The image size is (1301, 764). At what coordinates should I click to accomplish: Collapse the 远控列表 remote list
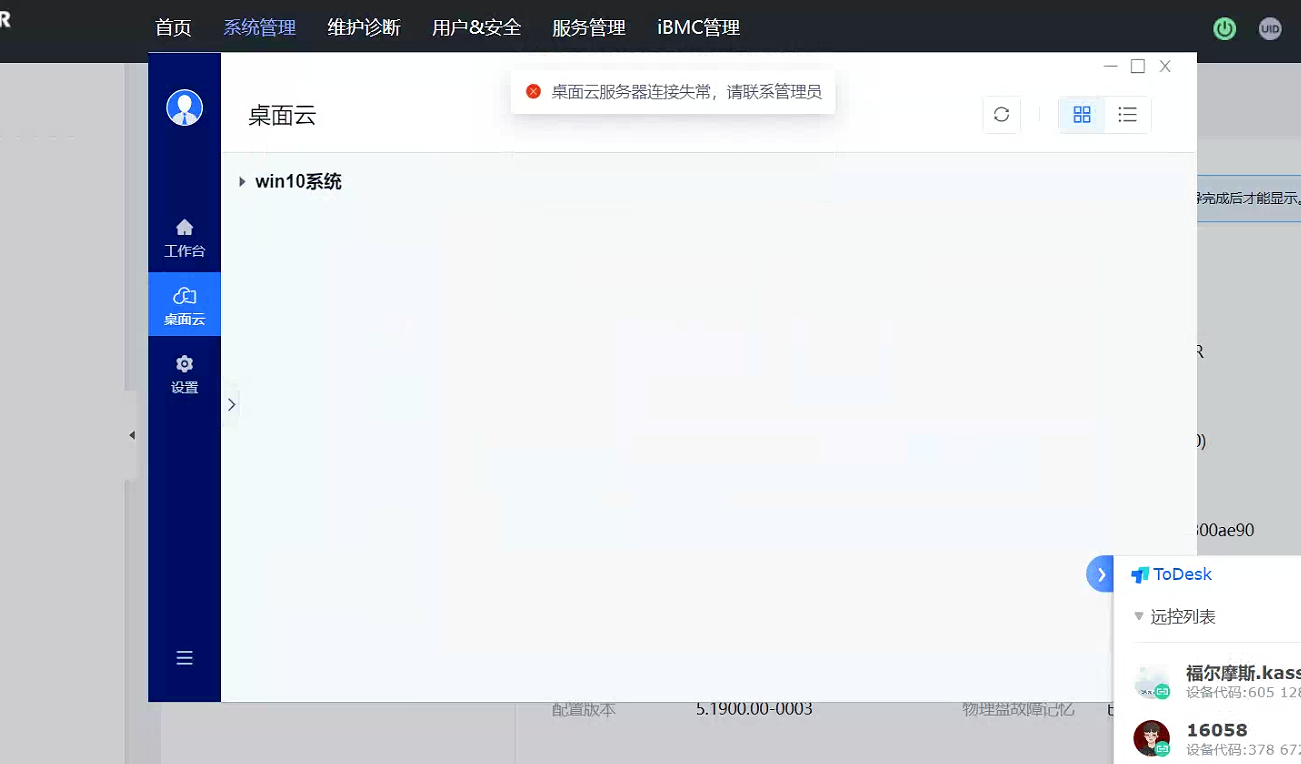pos(1139,616)
